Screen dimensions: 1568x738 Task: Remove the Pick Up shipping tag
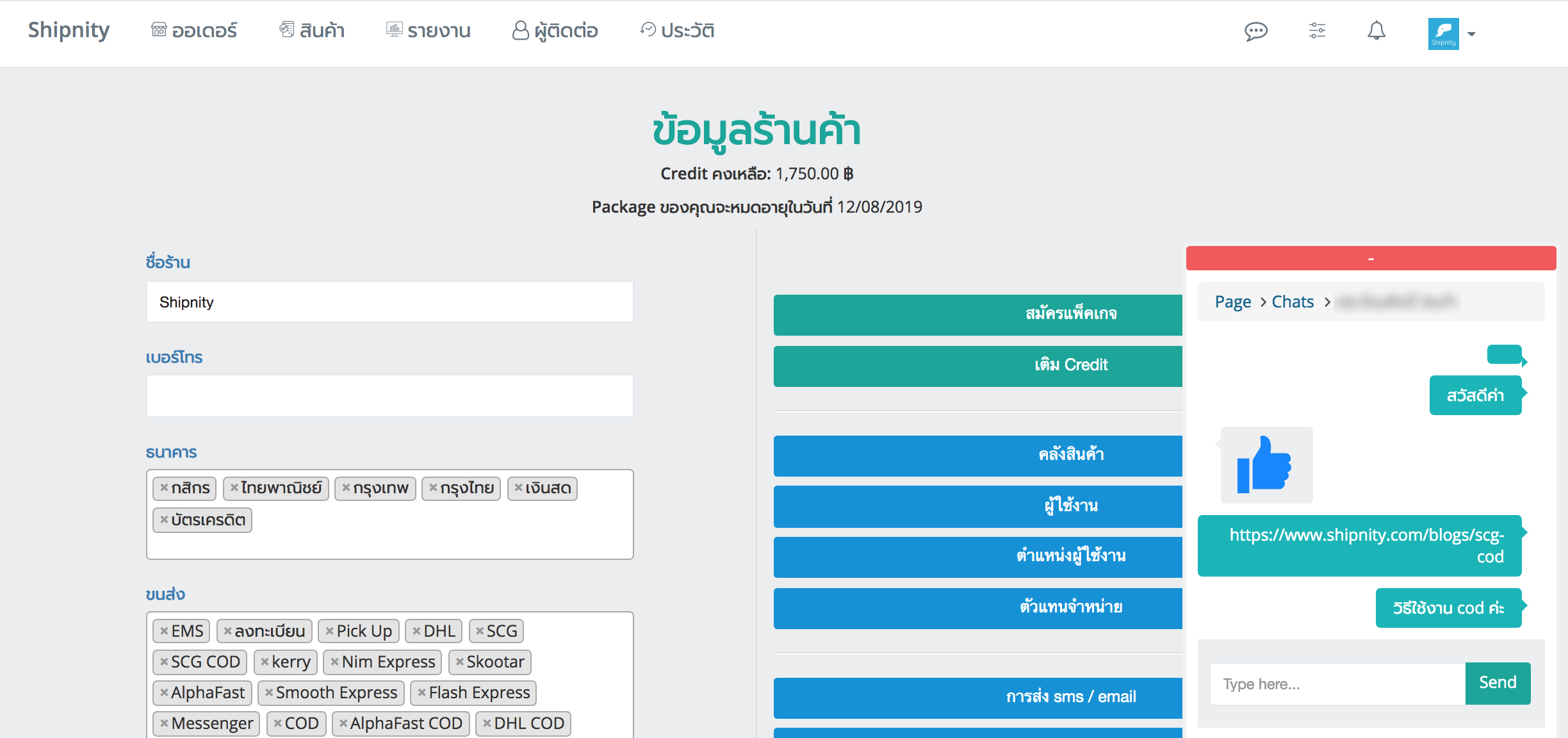[329, 631]
